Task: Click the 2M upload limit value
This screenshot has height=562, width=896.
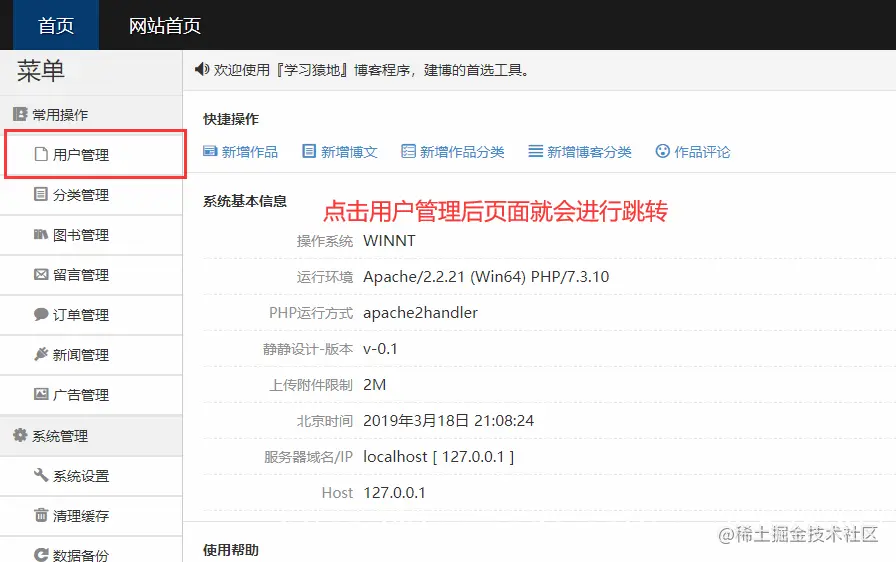Action: [x=374, y=385]
